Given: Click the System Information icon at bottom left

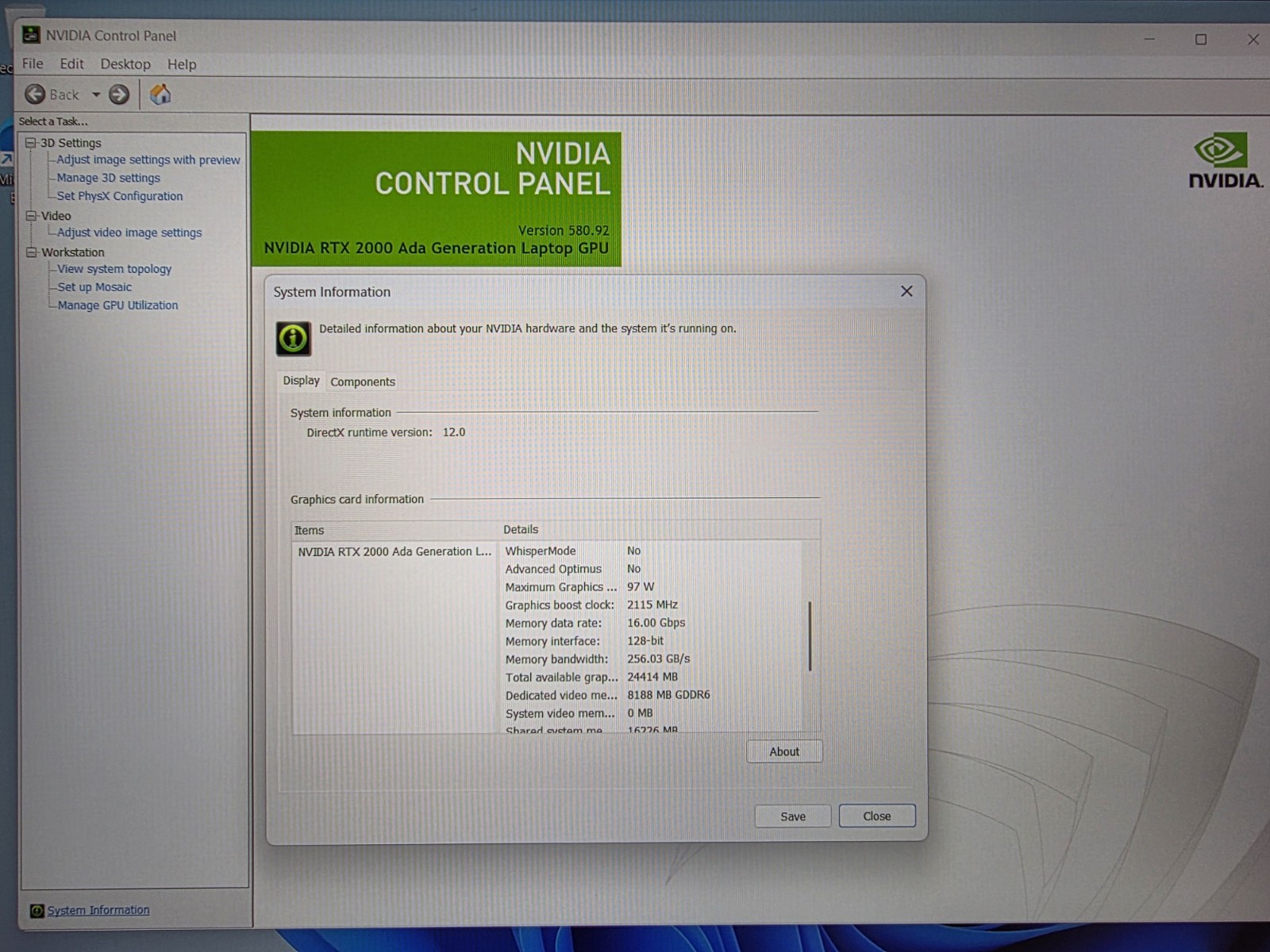Looking at the screenshot, I should [37, 911].
